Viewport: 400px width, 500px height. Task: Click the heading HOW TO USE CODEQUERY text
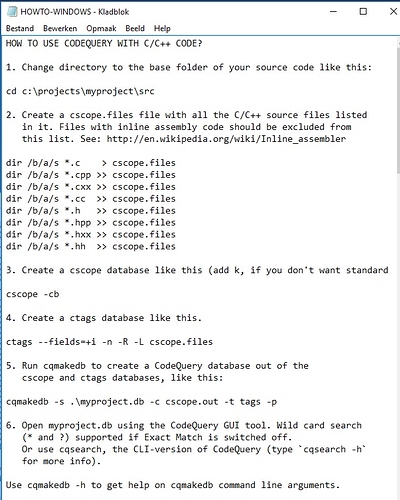104,43
